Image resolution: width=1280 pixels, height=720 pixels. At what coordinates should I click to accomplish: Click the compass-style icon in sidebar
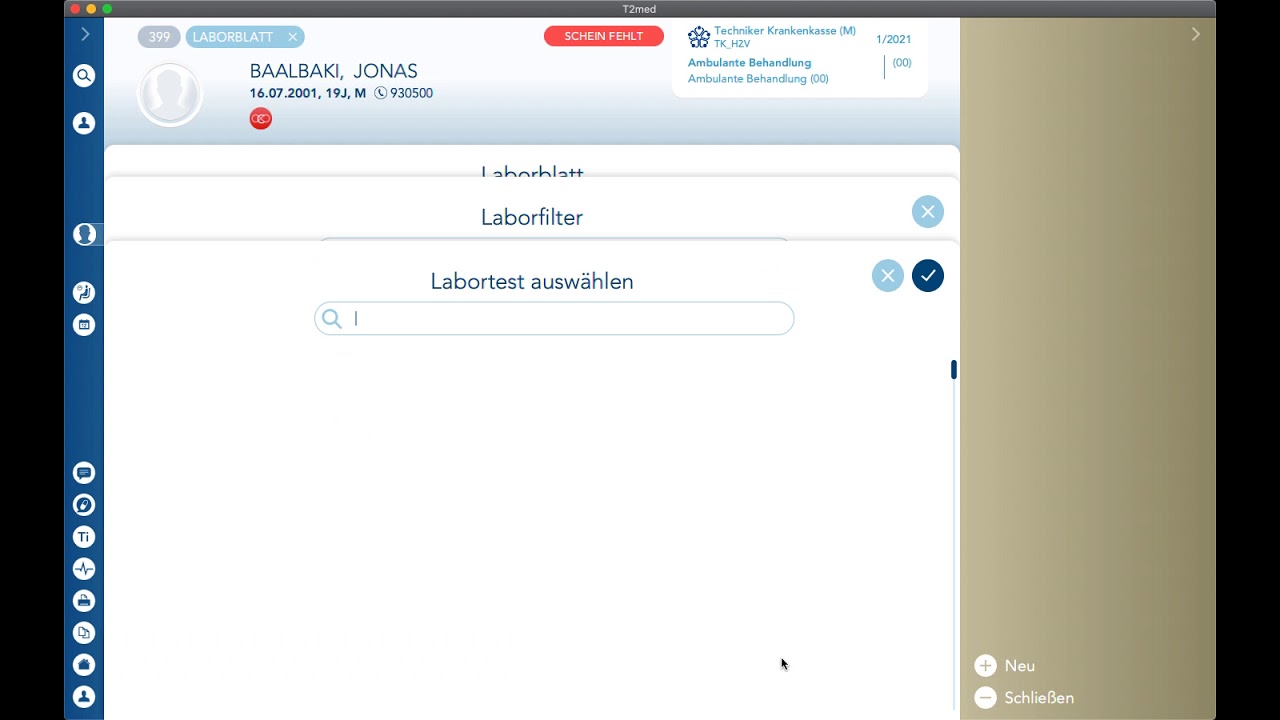coord(84,505)
